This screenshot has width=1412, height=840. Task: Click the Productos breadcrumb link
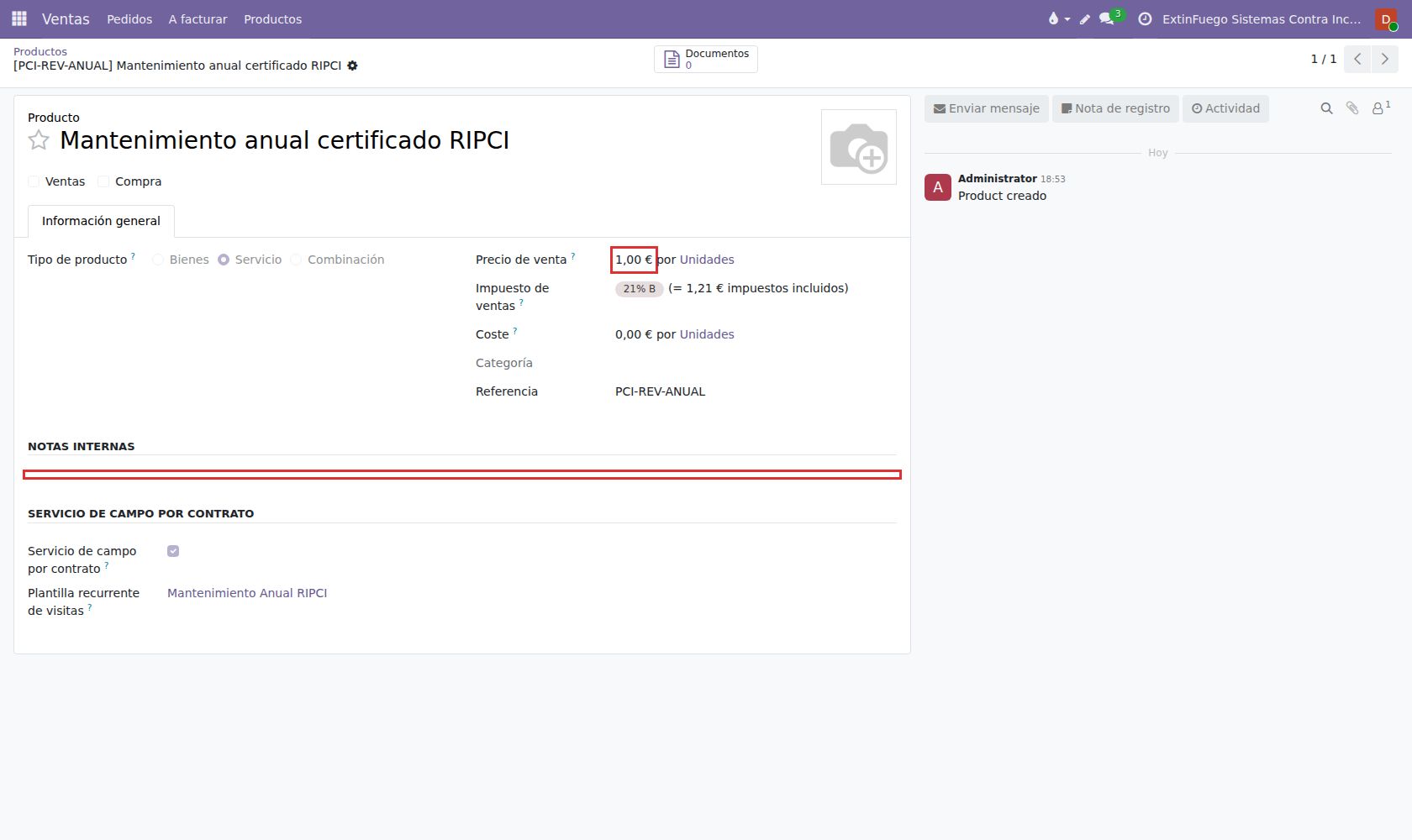40,51
